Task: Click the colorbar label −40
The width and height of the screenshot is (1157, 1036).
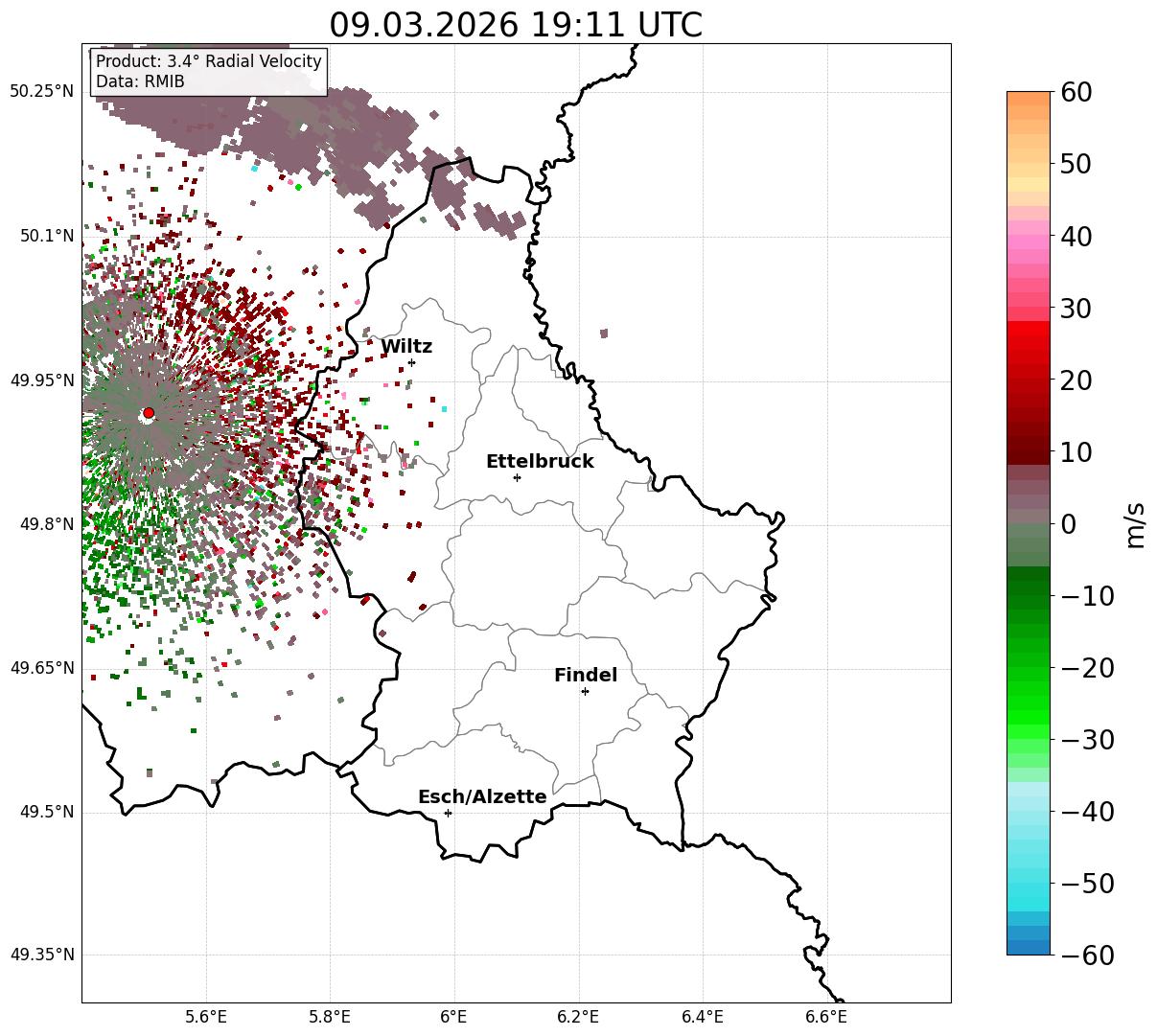Action: (1087, 812)
